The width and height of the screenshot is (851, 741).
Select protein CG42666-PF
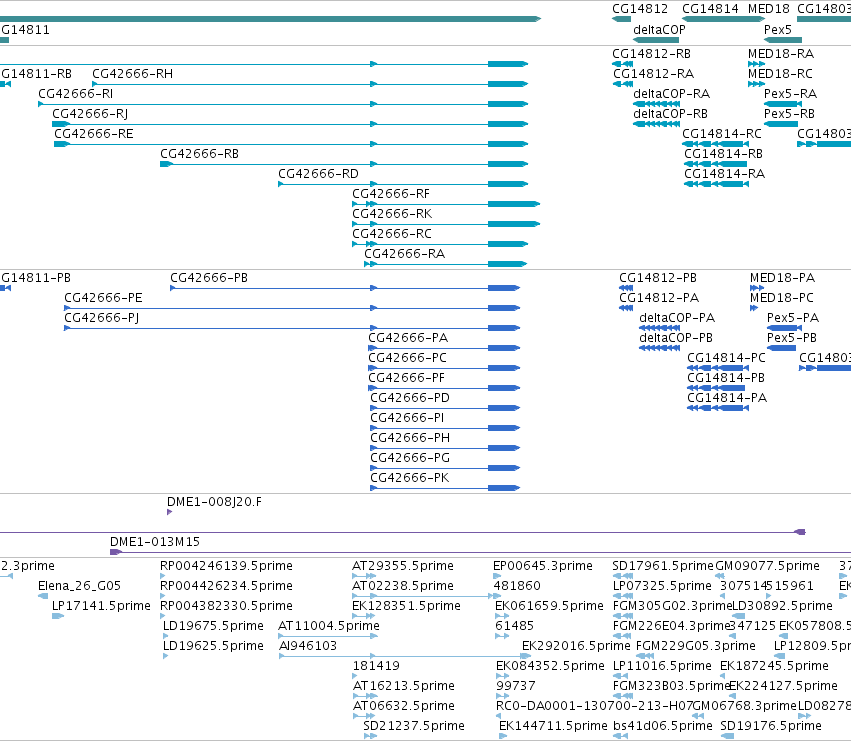407,378
